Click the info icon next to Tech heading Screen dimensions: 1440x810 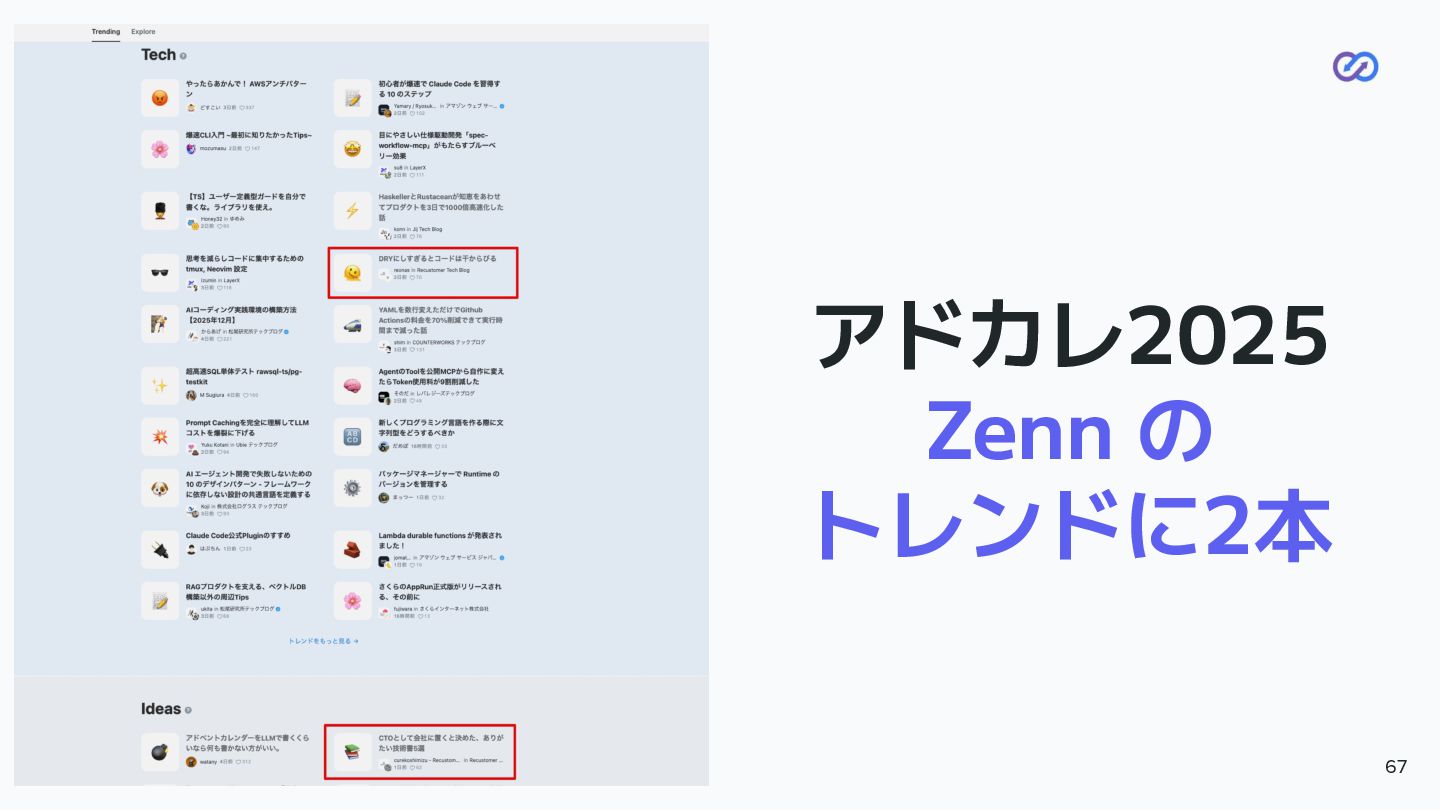tap(183, 56)
